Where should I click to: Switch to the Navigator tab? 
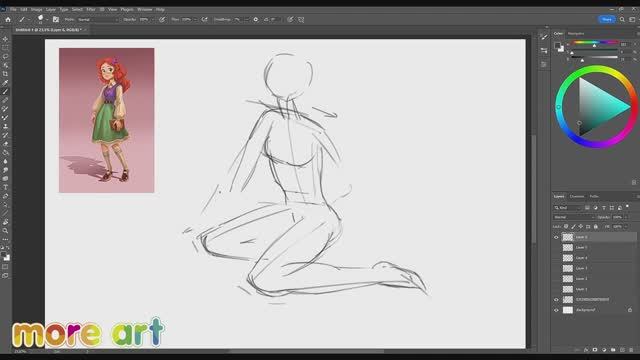tap(576, 33)
